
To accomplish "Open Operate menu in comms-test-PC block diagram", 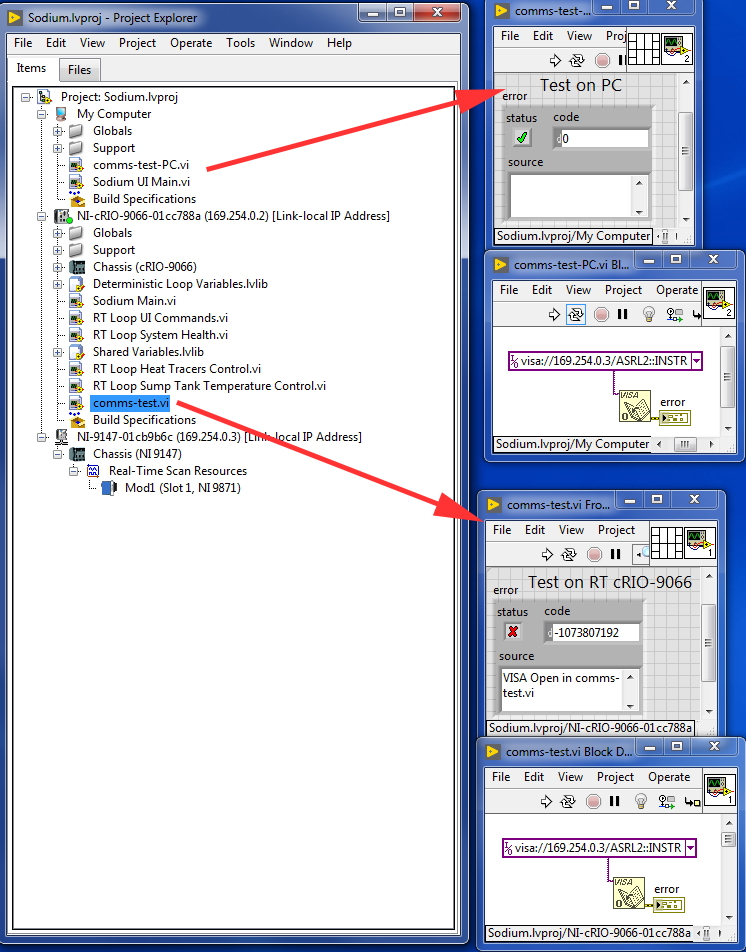I will [x=677, y=290].
